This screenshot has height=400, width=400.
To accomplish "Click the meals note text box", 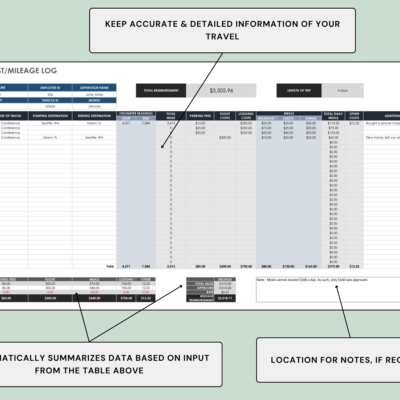I will [x=328, y=290].
